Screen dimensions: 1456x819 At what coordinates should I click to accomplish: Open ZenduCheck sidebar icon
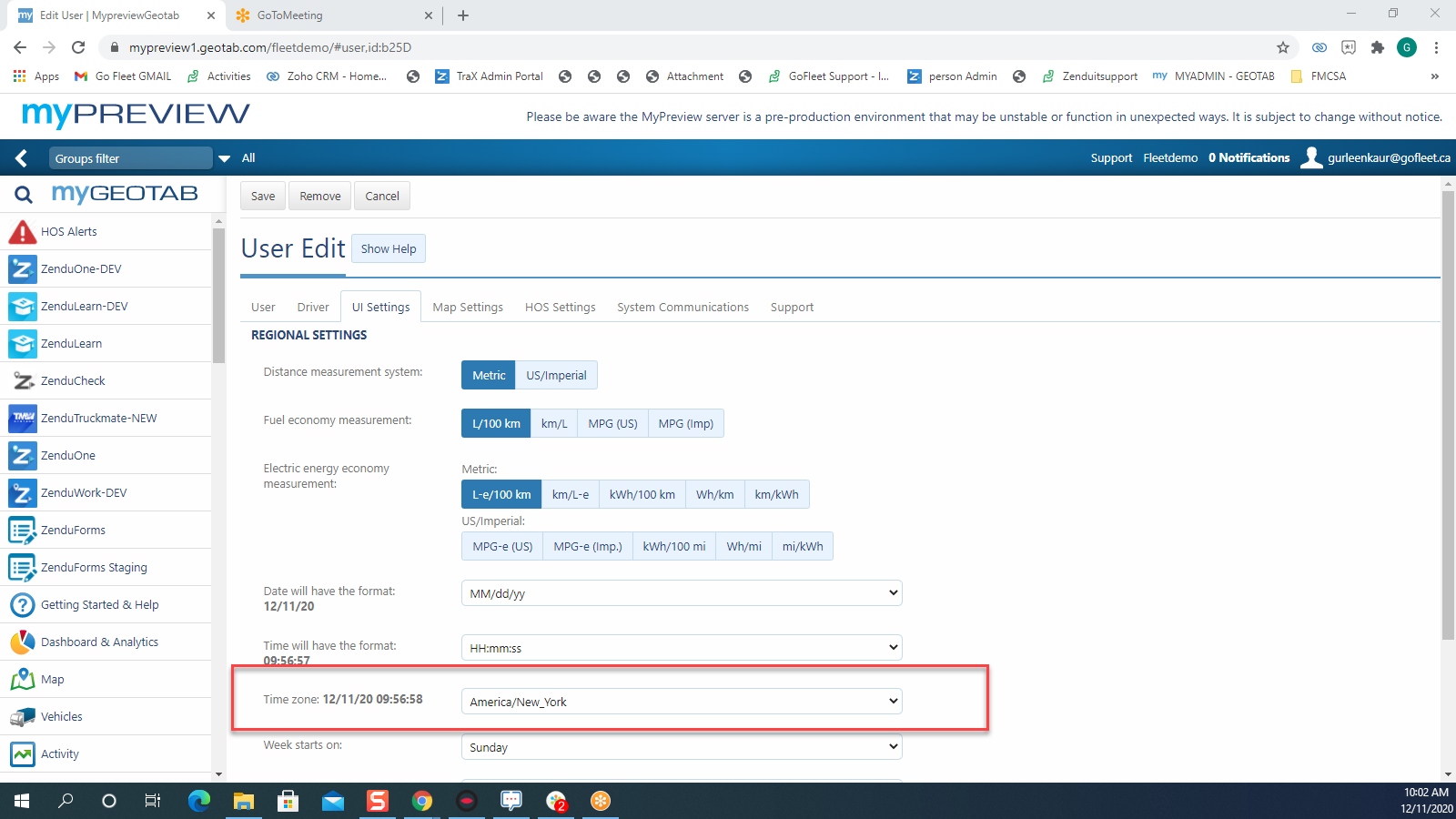(22, 381)
